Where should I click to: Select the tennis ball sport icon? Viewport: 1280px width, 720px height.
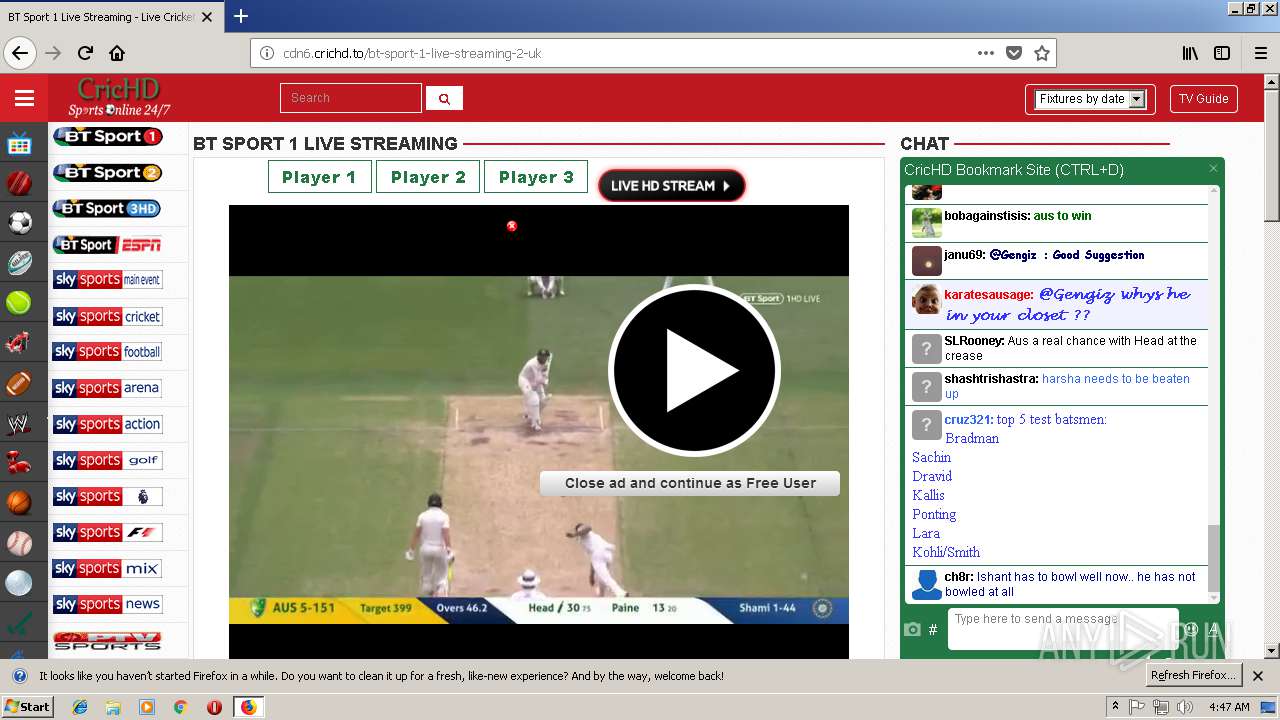click(x=19, y=303)
